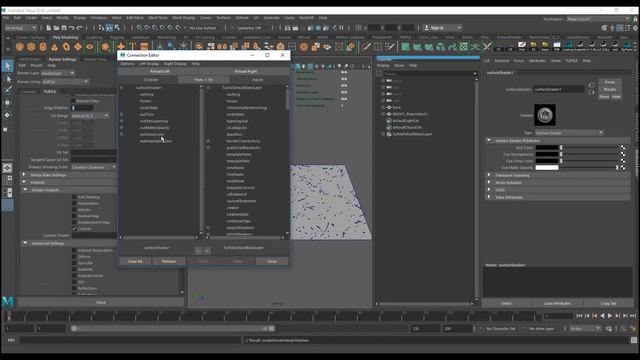Enable the Albedo checkbox
Viewport: 640px width, 360px height.
pyautogui.click(x=74, y=210)
